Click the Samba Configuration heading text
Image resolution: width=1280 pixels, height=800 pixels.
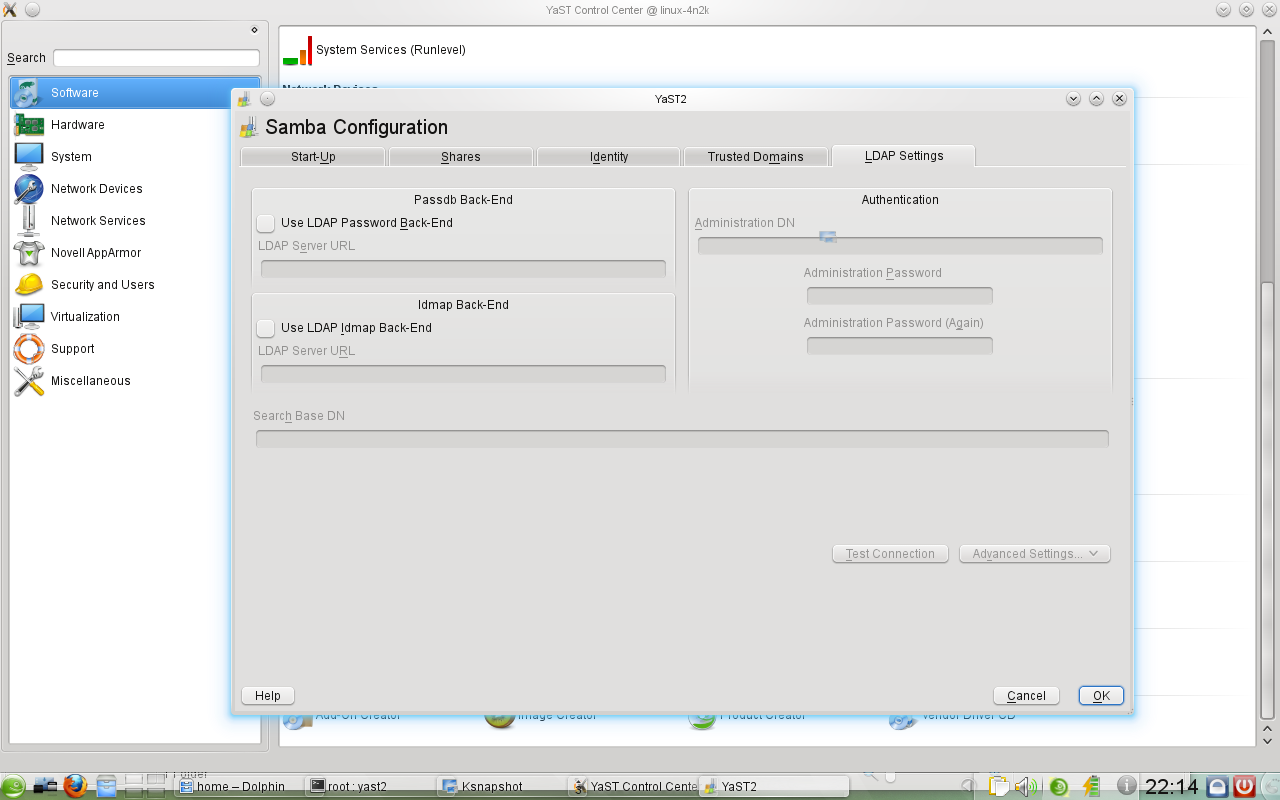pyautogui.click(x=356, y=127)
